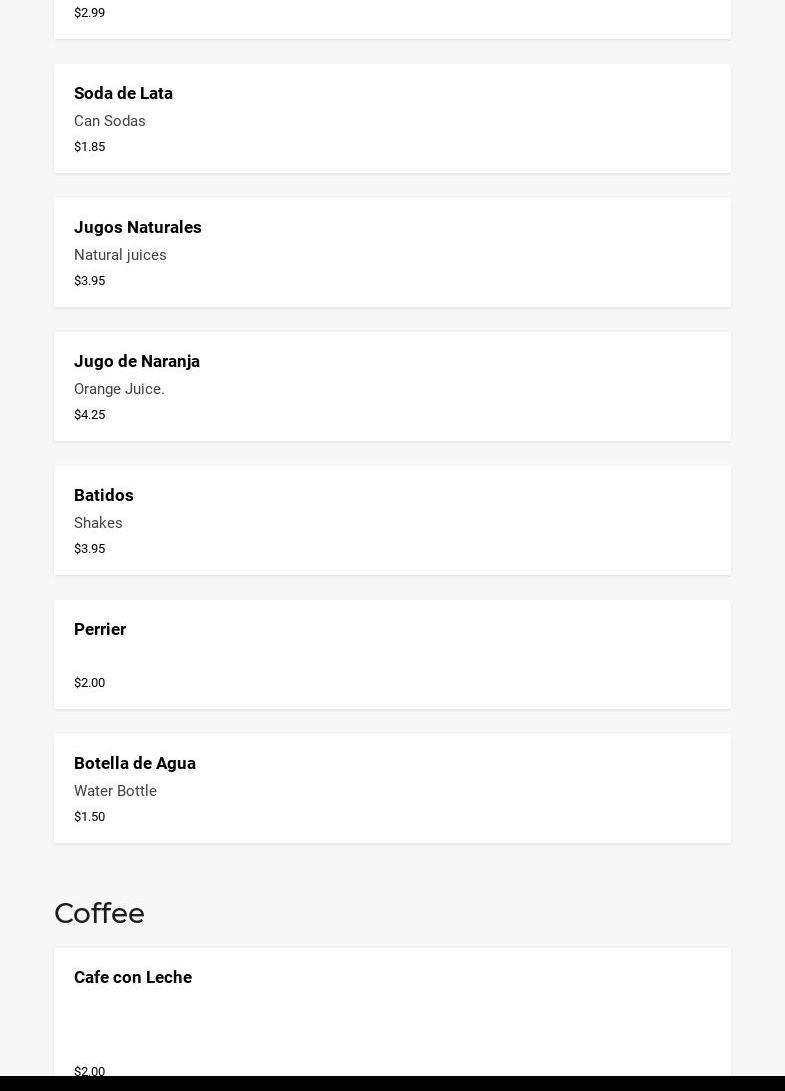Open the Soda de Lata menu item
The width and height of the screenshot is (785, 1091).
pyautogui.click(x=123, y=93)
